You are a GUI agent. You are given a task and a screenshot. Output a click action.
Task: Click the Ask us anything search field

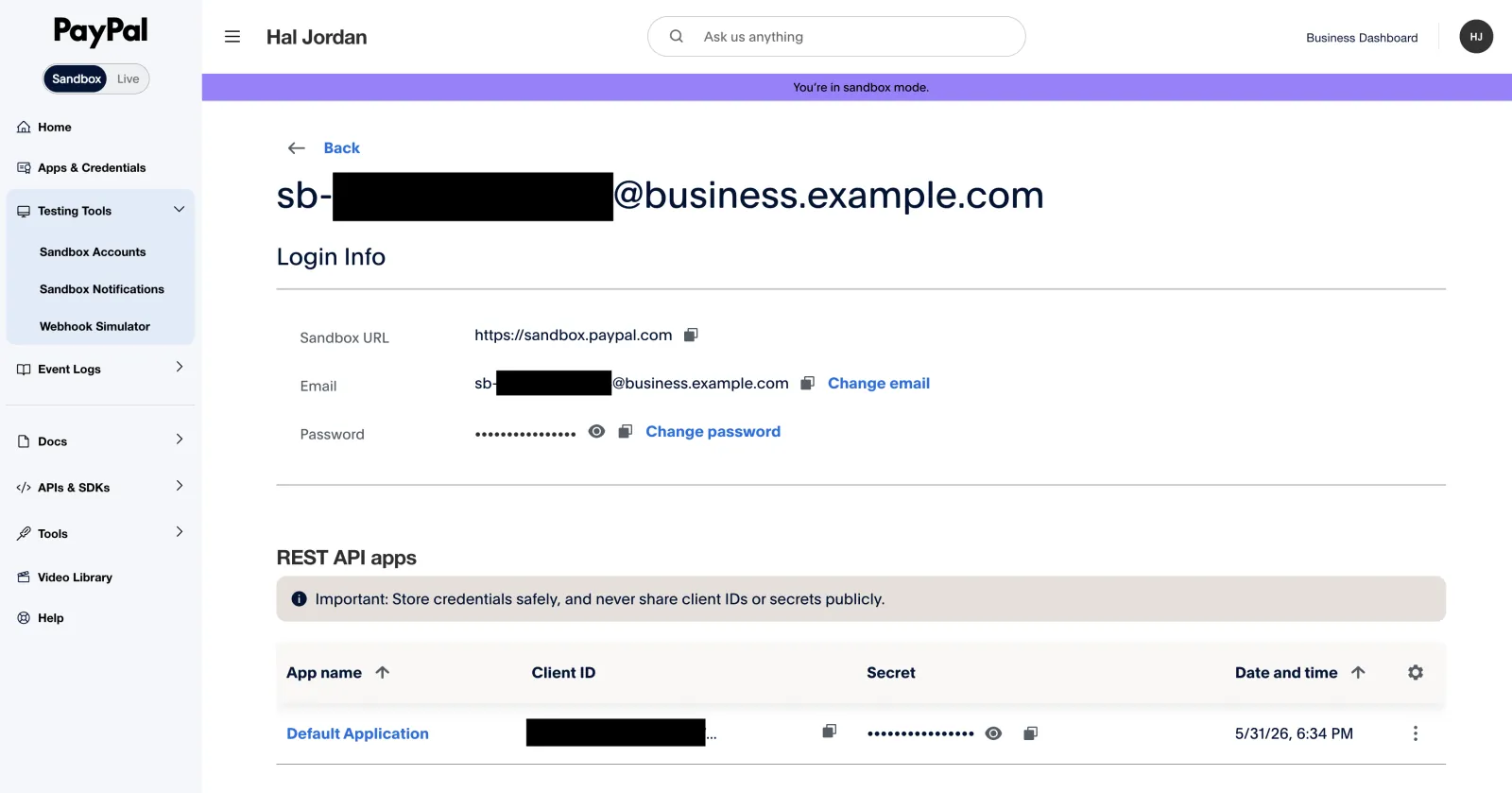836,36
